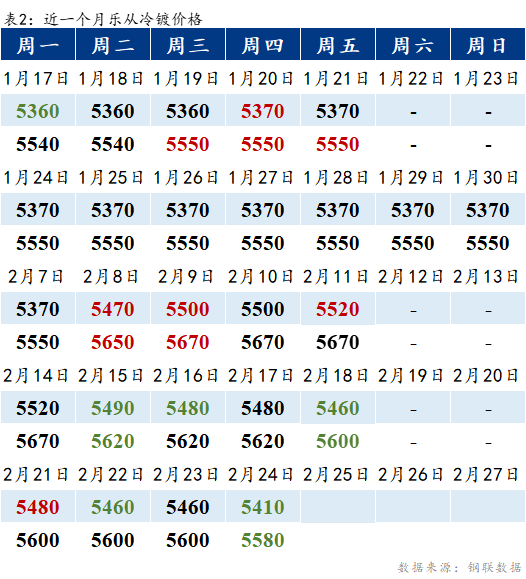Click the green 5480 price for 2月16日

pyautogui.click(x=188, y=408)
